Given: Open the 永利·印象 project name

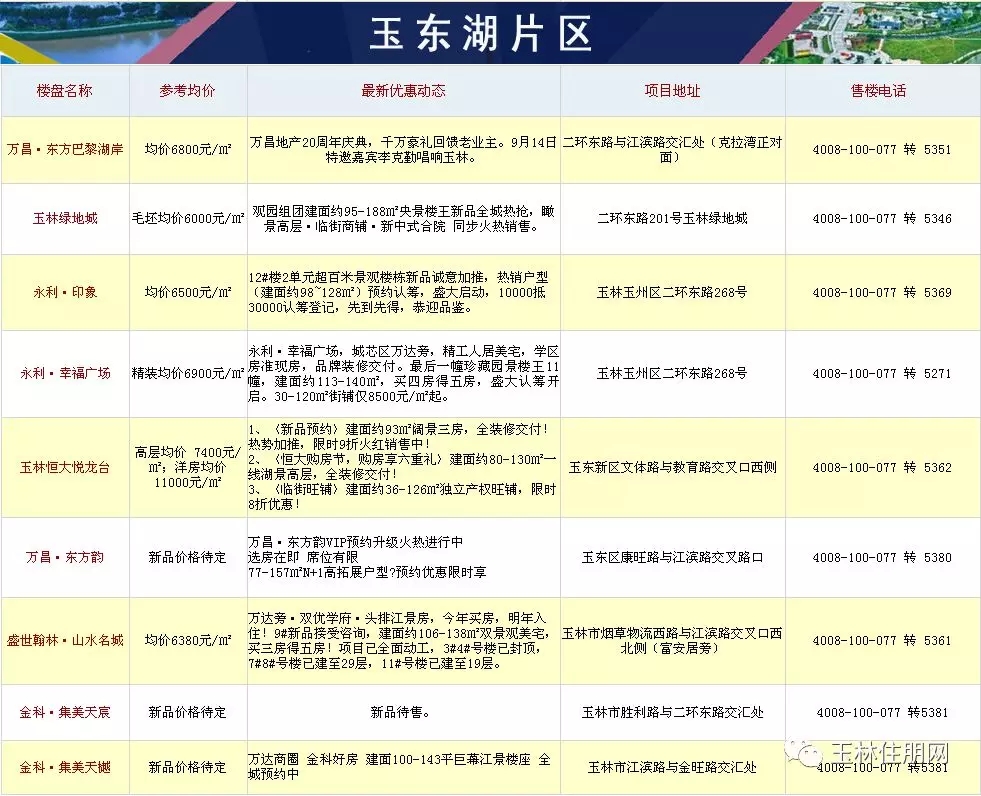Looking at the screenshot, I should tap(65, 292).
